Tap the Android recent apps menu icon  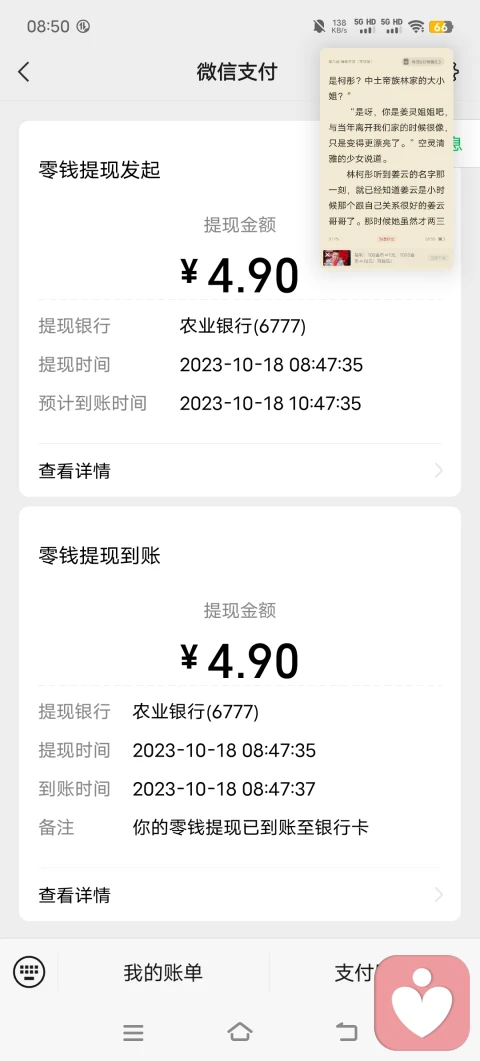point(133,1032)
